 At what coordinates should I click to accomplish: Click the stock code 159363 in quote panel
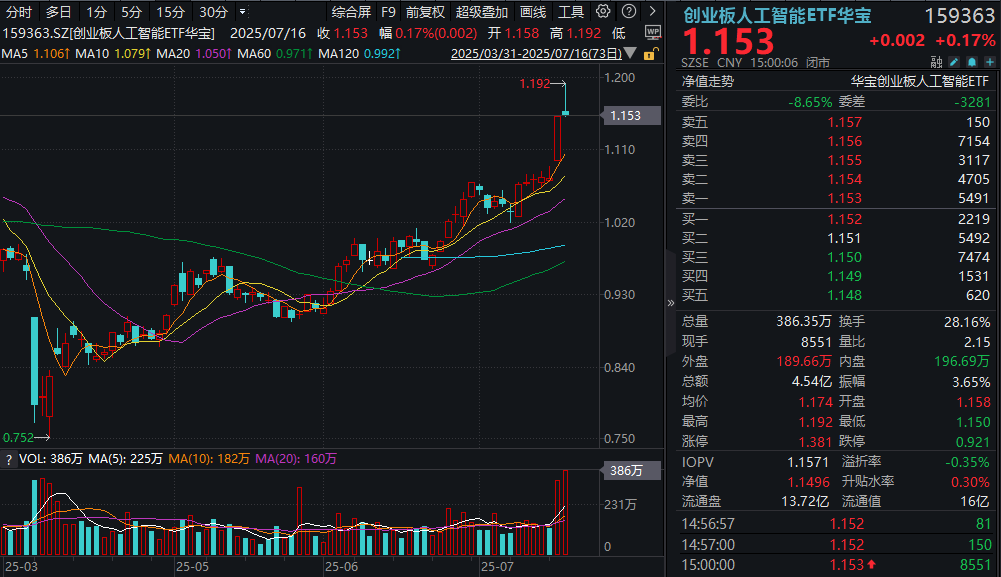pyautogui.click(x=960, y=15)
